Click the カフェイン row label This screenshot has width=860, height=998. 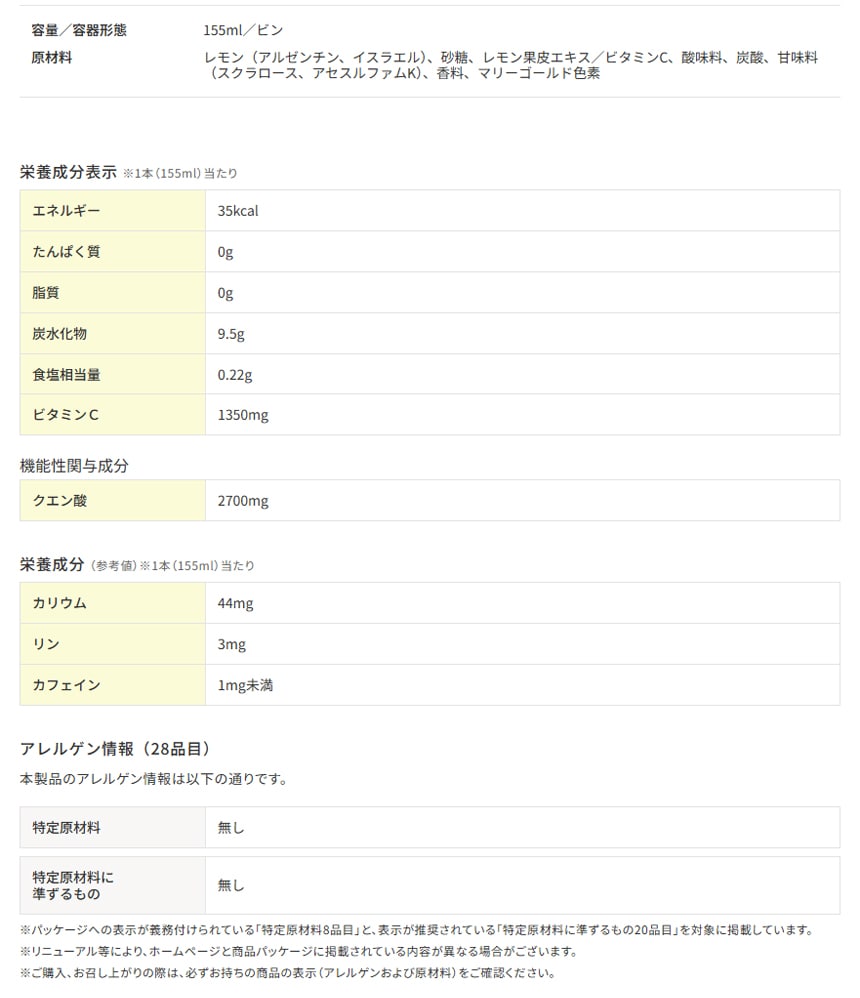(66, 685)
